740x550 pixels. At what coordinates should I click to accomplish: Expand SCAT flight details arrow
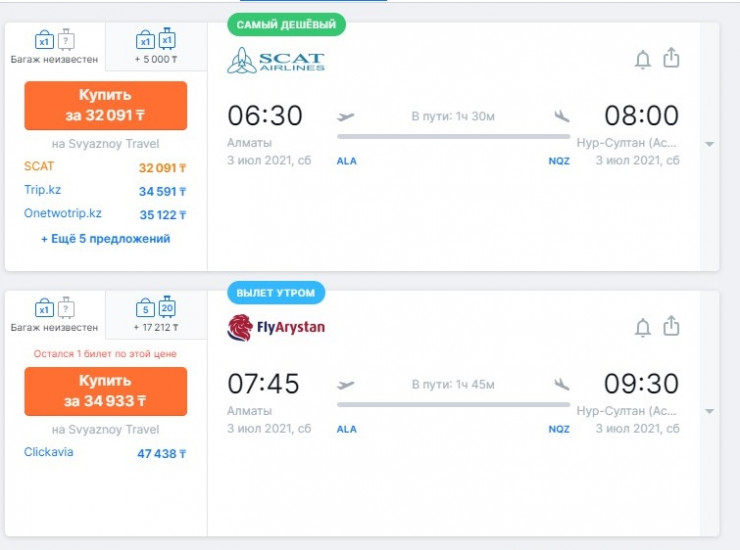click(709, 144)
